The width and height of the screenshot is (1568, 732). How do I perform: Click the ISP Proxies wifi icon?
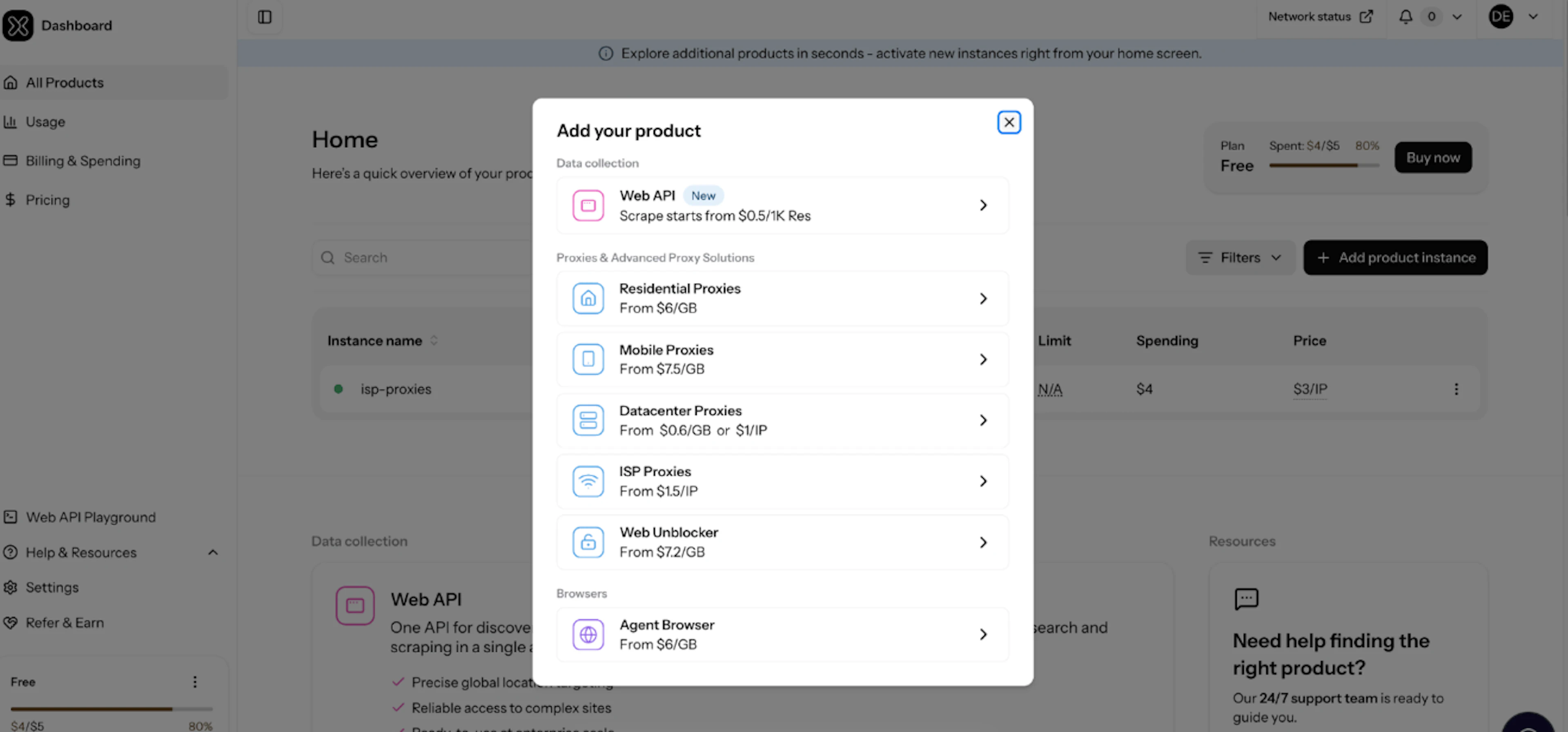[x=588, y=481]
